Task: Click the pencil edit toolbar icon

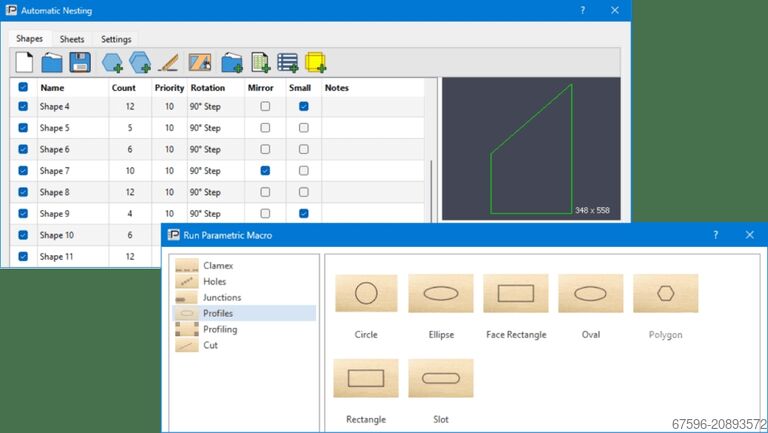Action: 169,62
